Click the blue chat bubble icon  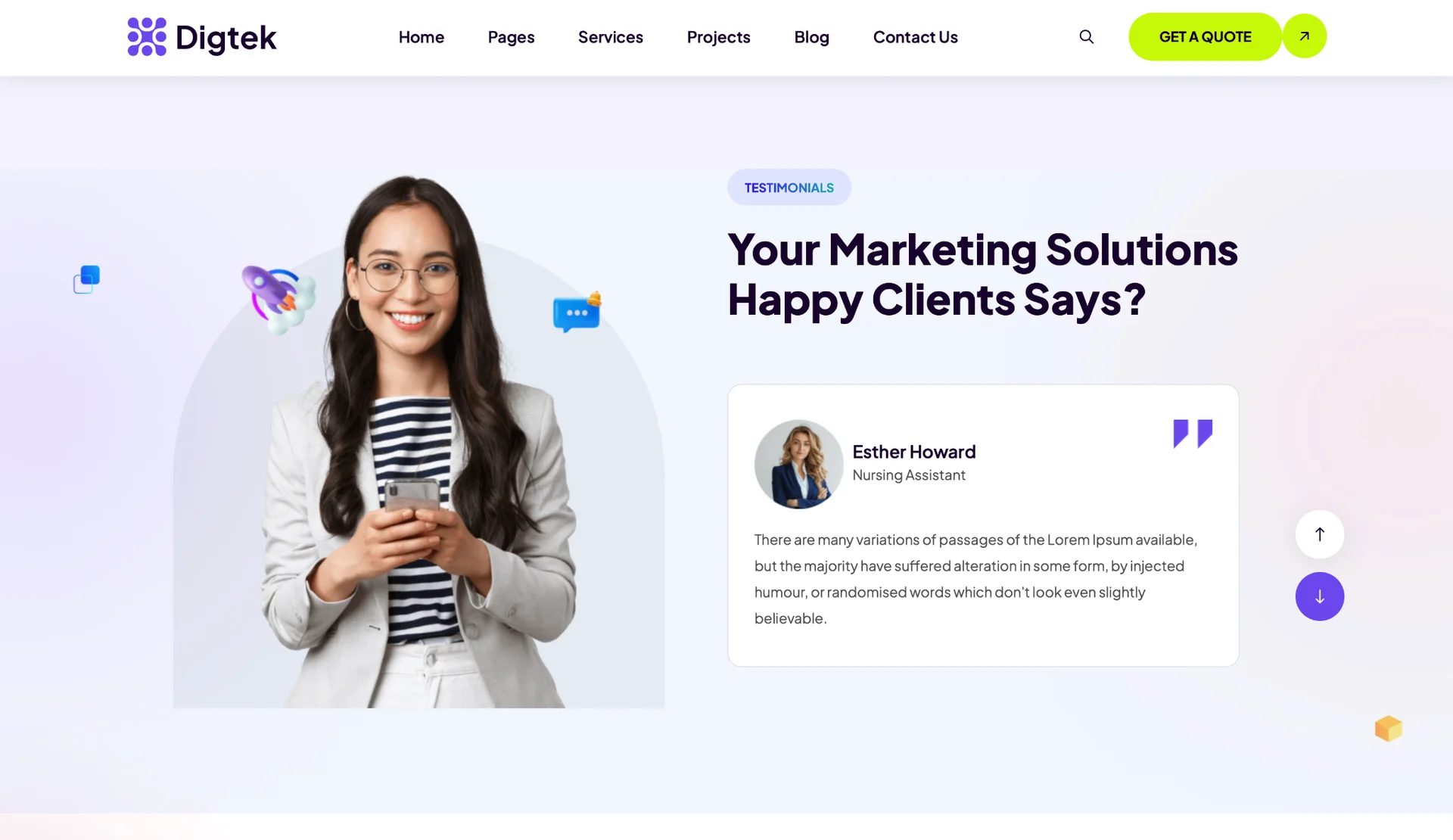pos(577,312)
